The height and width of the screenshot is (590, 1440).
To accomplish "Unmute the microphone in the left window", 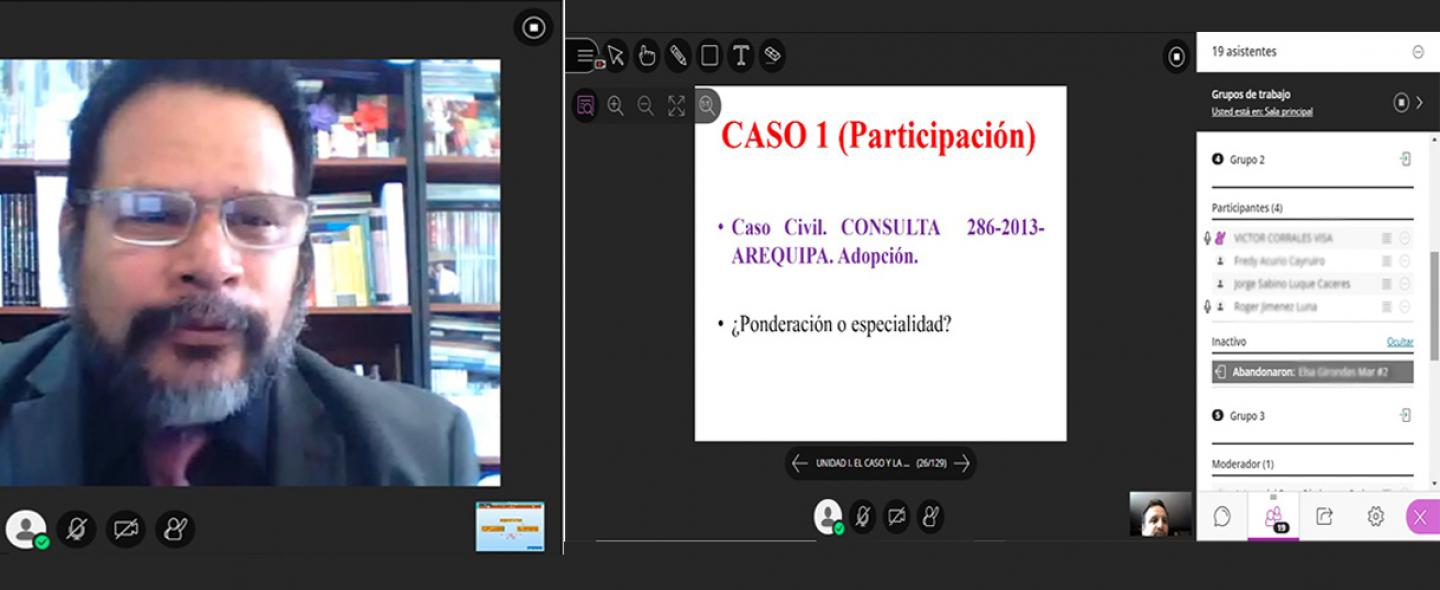I will 76,529.
